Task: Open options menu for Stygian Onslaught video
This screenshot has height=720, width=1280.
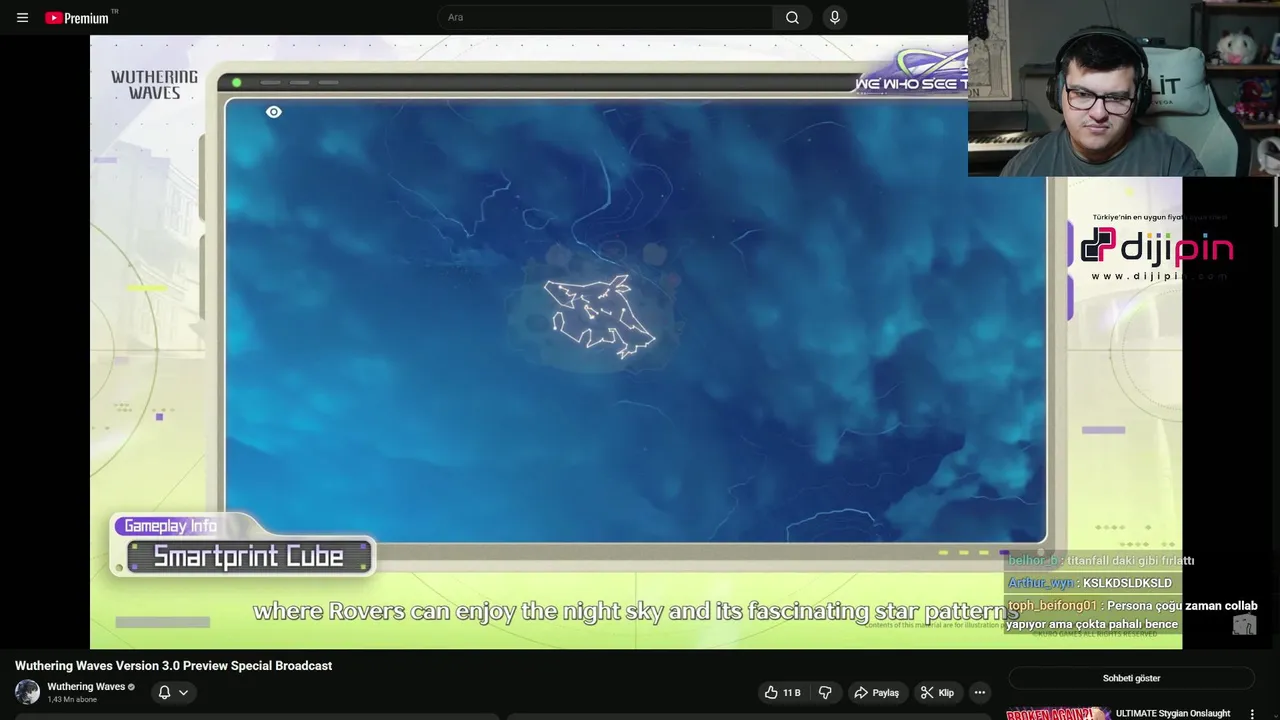Action: click(1252, 714)
